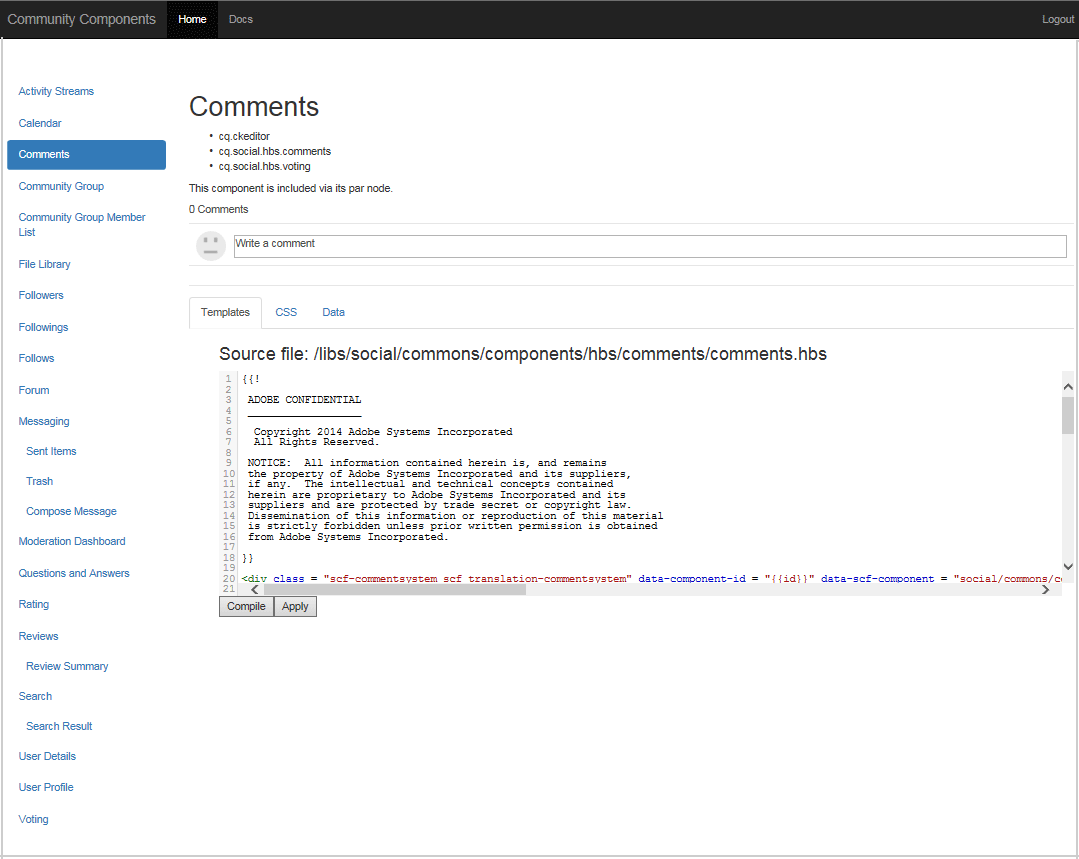Open Voting in the sidebar

click(x=33, y=819)
